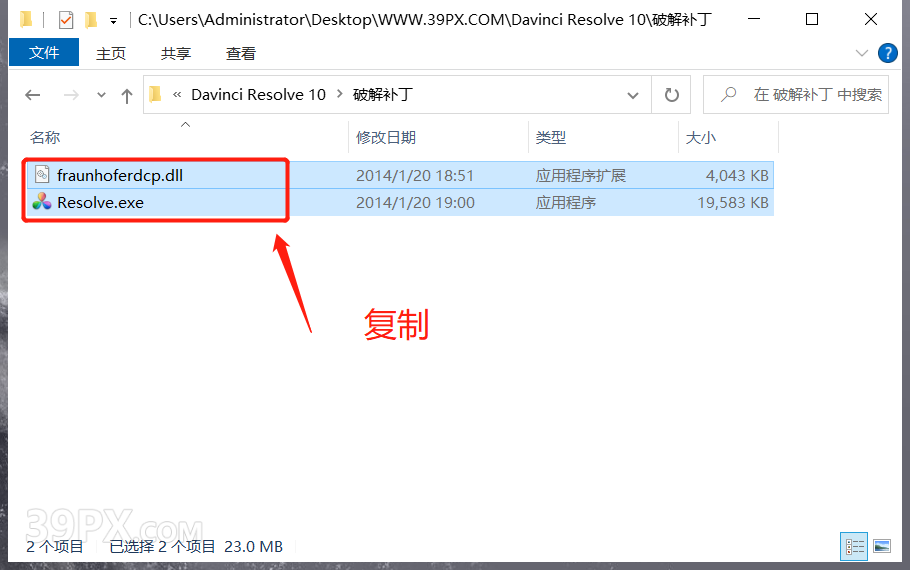Viewport: 910px width, 570px height.
Task: Maximize the Explorer window
Action: 812,19
